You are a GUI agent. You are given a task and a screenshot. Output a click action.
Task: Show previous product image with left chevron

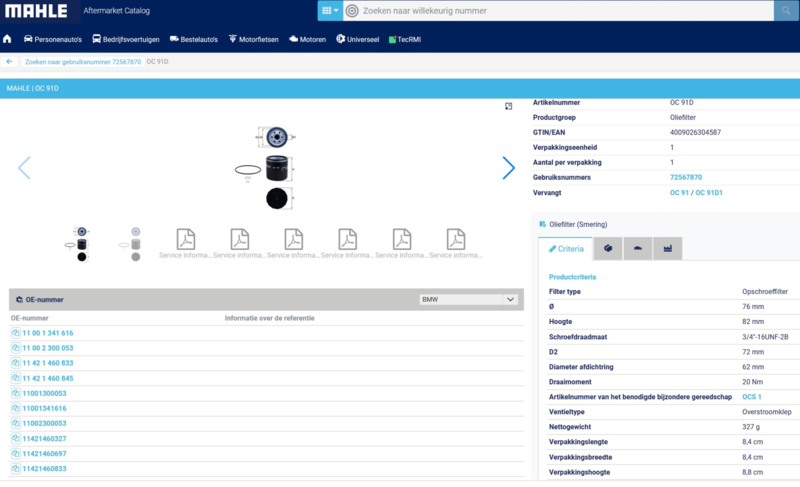click(24, 168)
